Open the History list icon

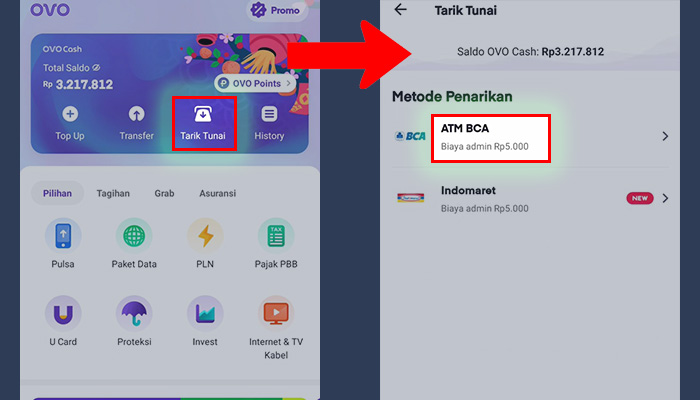tap(269, 114)
